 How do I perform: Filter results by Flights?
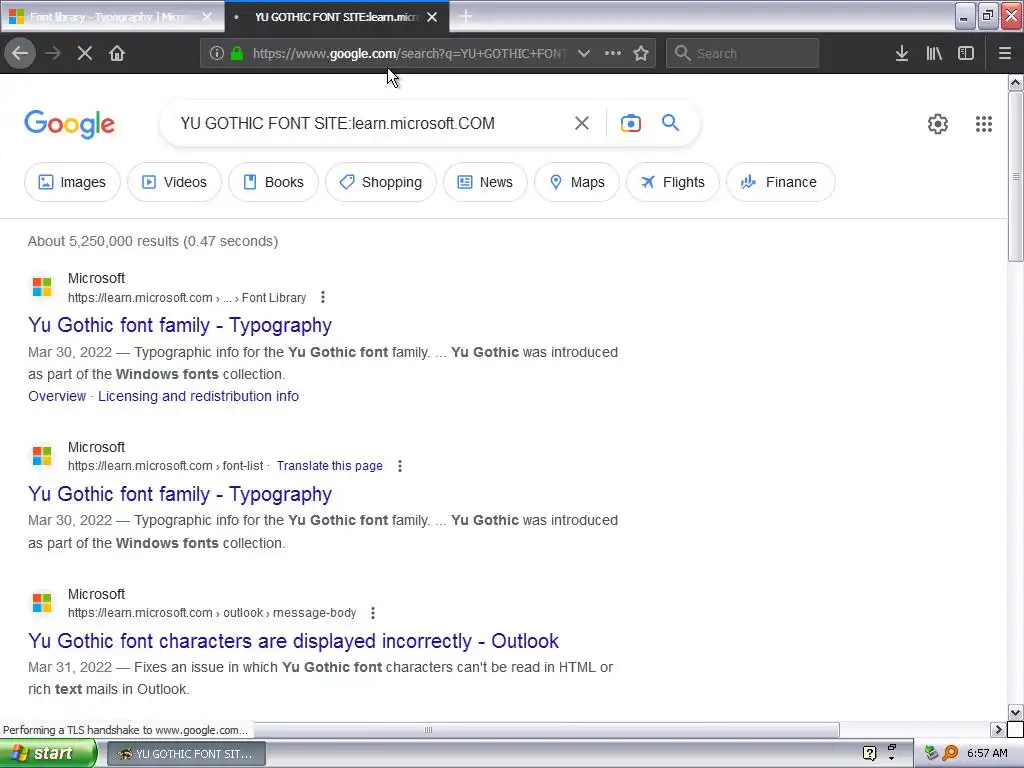point(673,182)
